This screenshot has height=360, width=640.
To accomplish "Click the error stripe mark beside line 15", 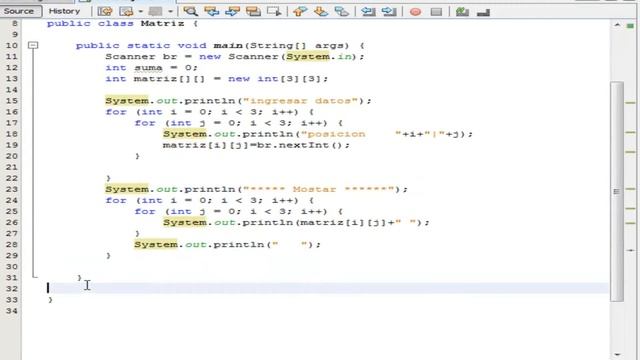I will click(631, 102).
